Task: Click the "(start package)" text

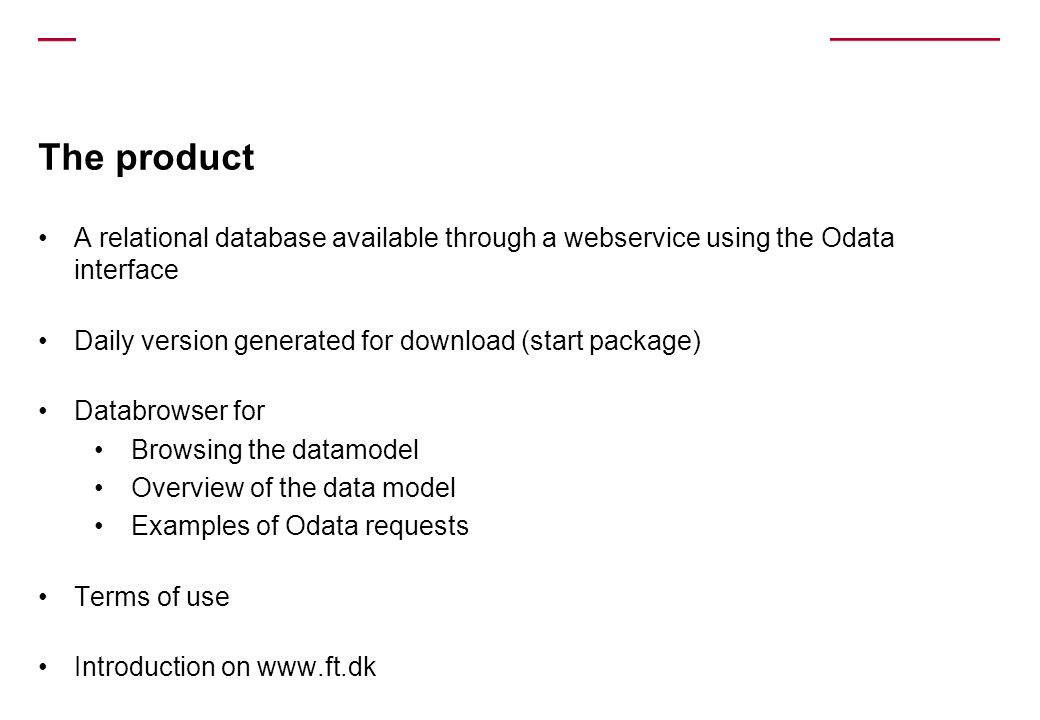Action: coord(611,341)
